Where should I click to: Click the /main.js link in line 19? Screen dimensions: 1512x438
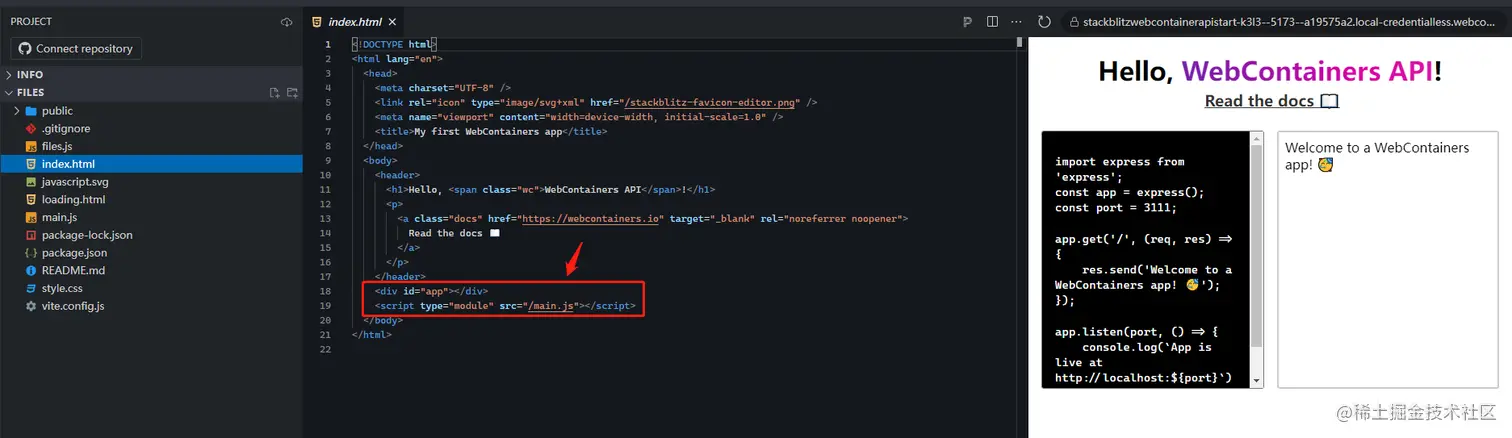click(550, 305)
